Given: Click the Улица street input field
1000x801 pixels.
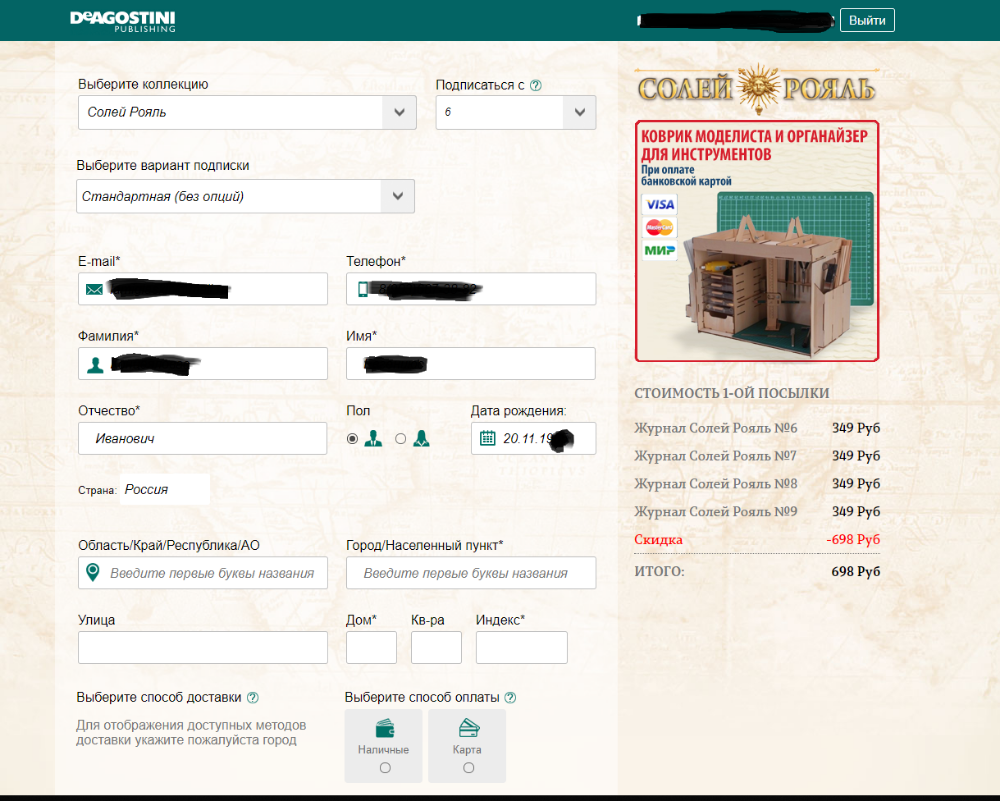Looking at the screenshot, I should [x=202, y=647].
